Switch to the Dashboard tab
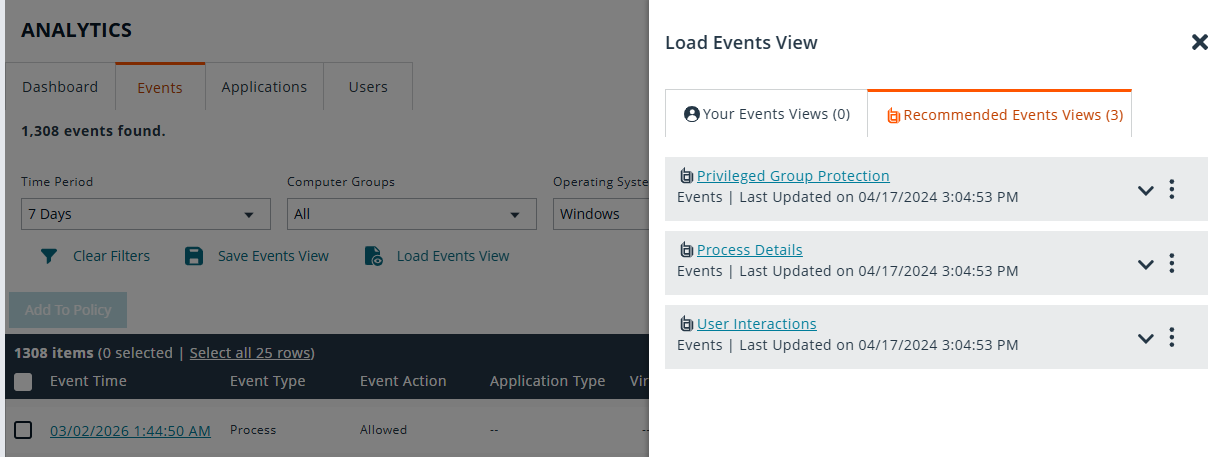 pos(60,87)
